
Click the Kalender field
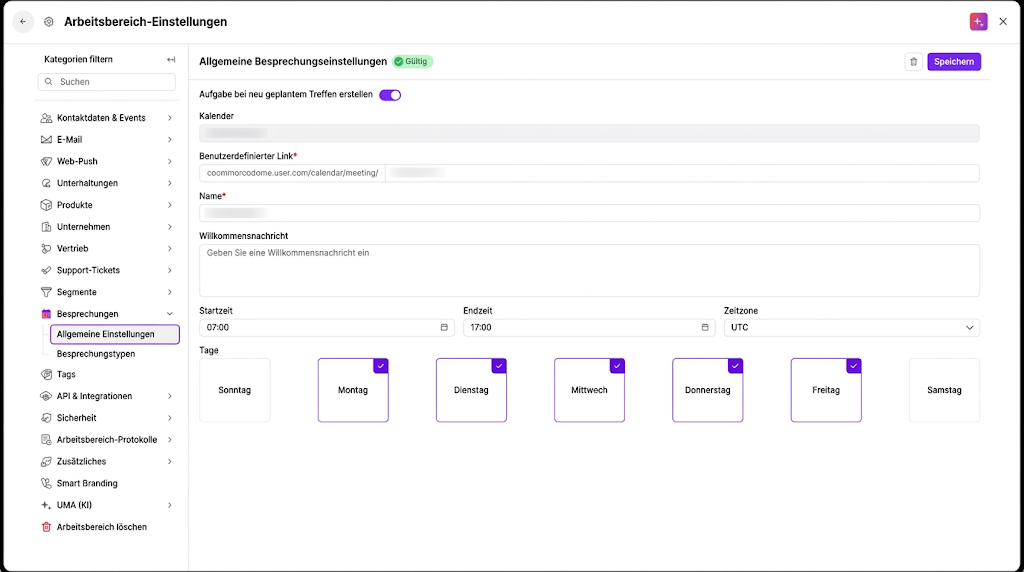point(589,133)
